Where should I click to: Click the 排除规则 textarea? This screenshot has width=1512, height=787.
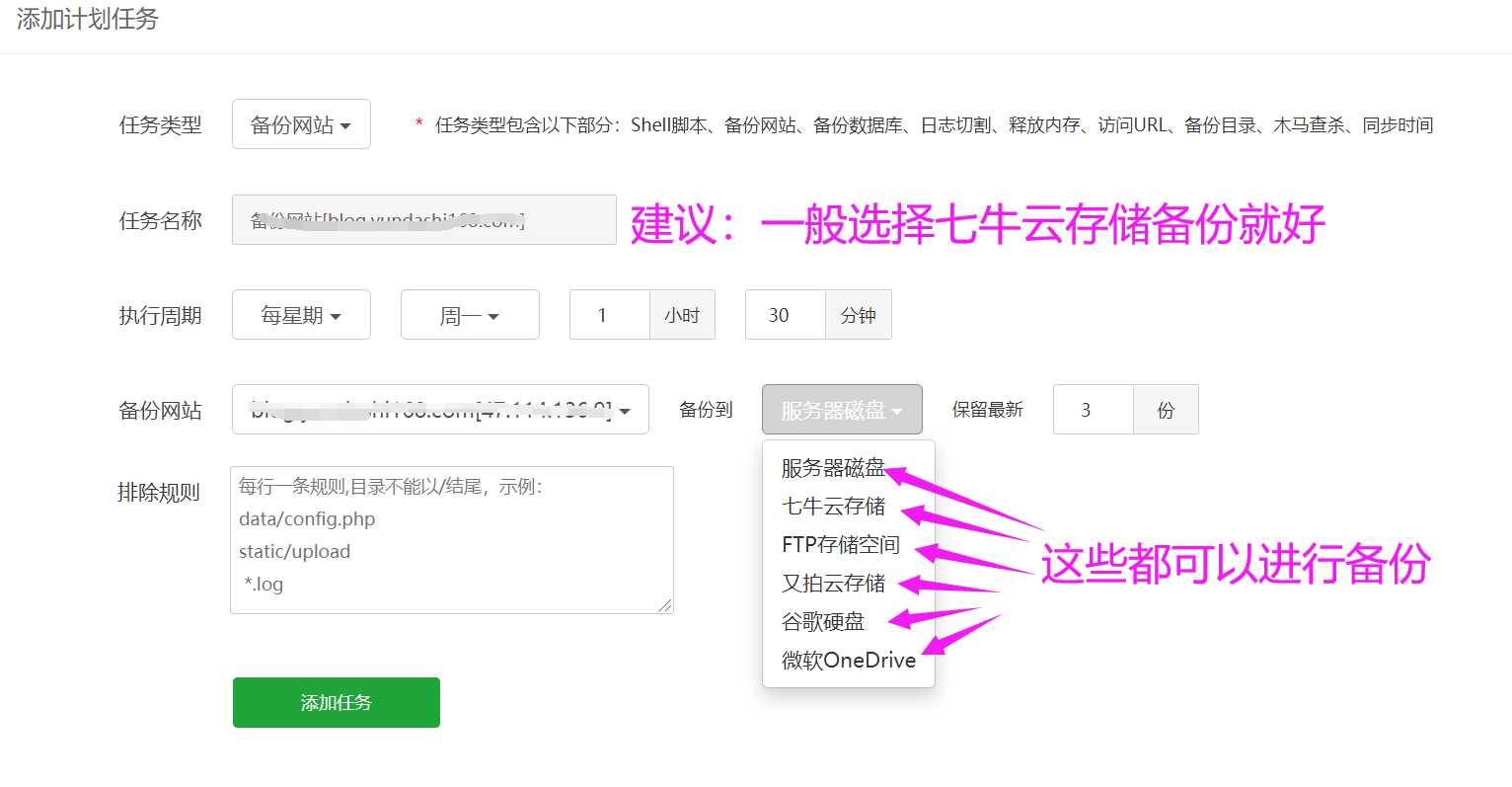(452, 540)
